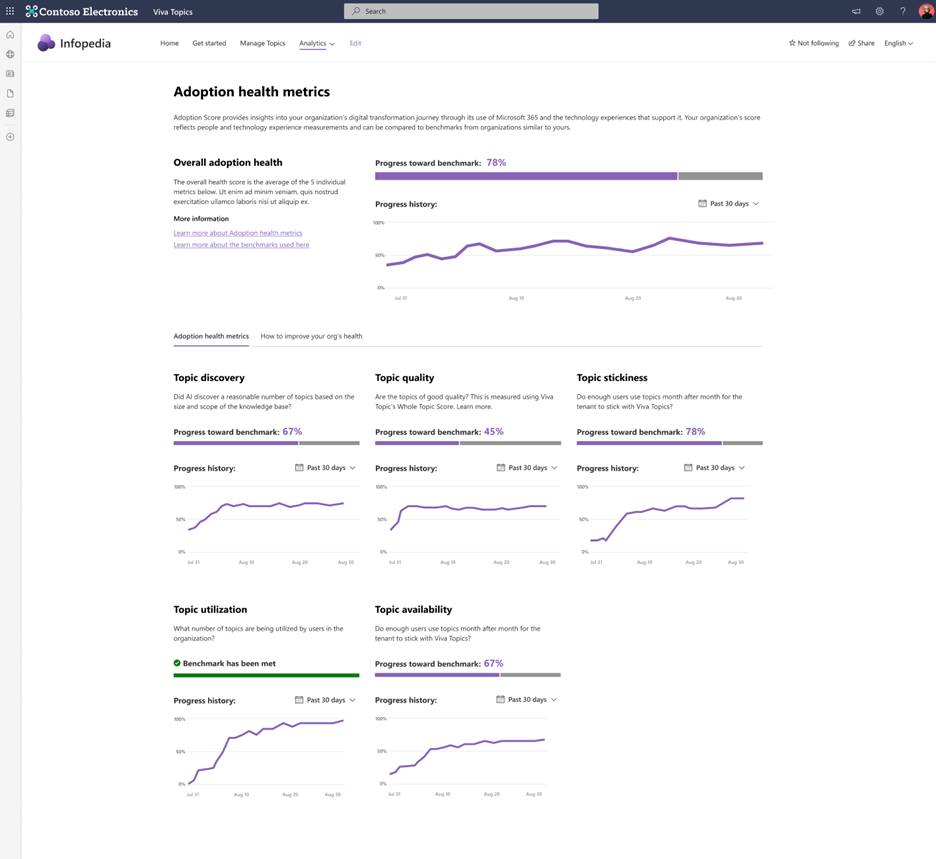Open the English language dropdown
The image size is (936, 859).
click(x=898, y=43)
